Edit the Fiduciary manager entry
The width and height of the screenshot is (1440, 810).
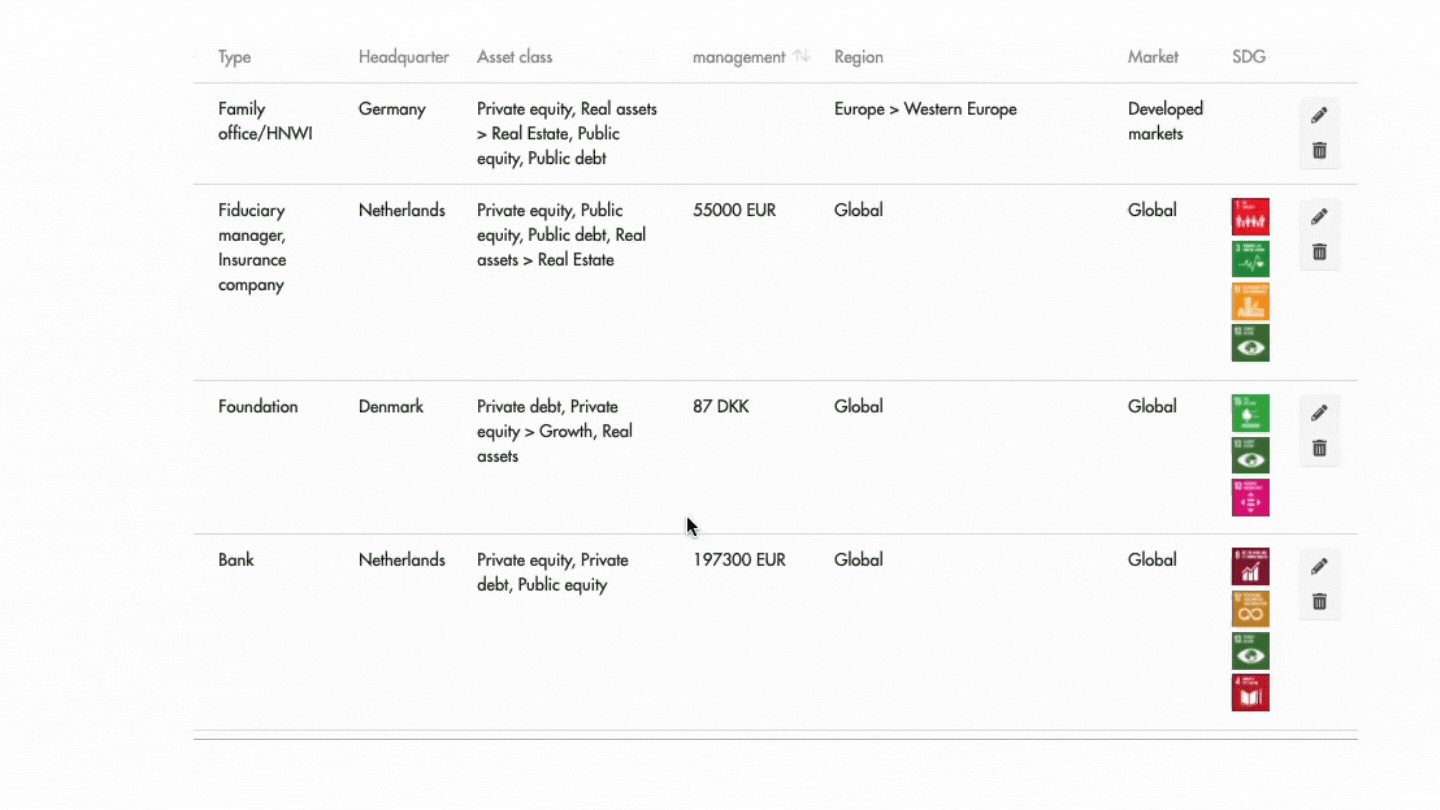coord(1319,216)
